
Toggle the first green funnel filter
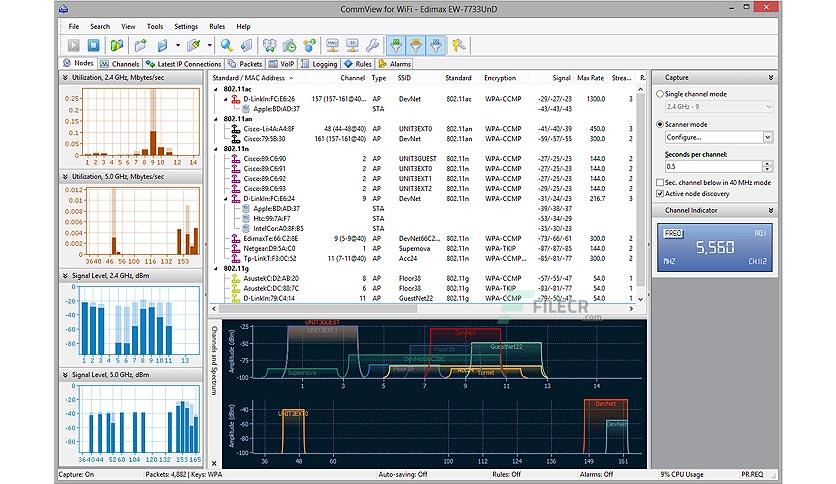[396, 46]
